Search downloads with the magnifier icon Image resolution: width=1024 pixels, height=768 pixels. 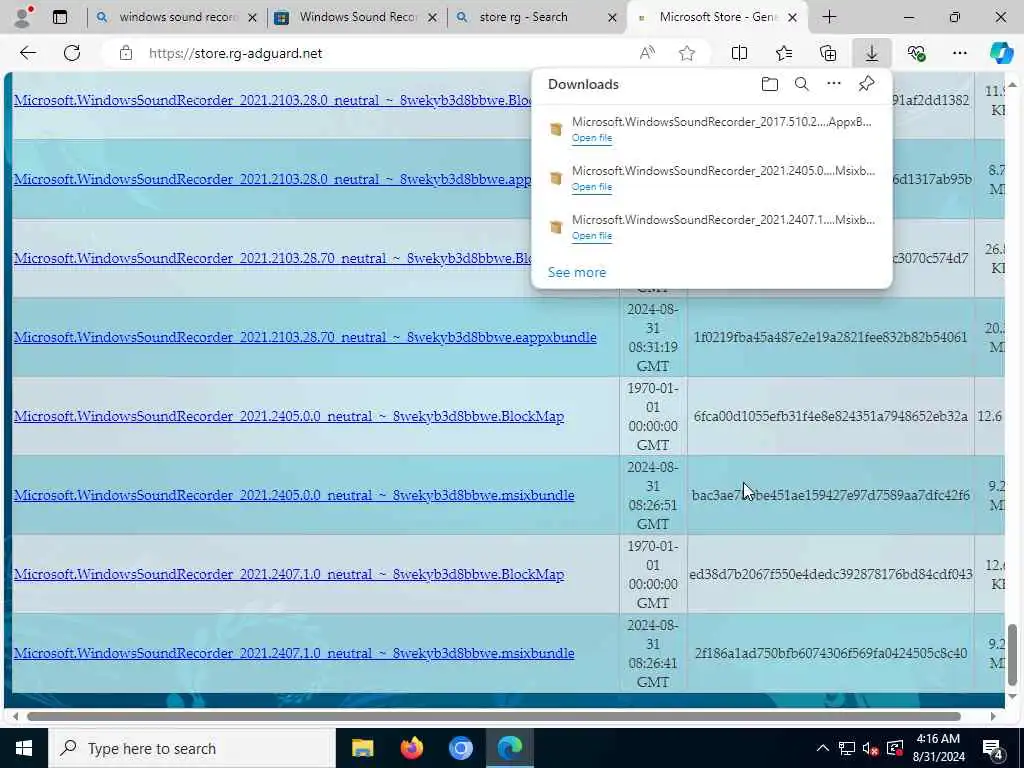[x=801, y=84]
